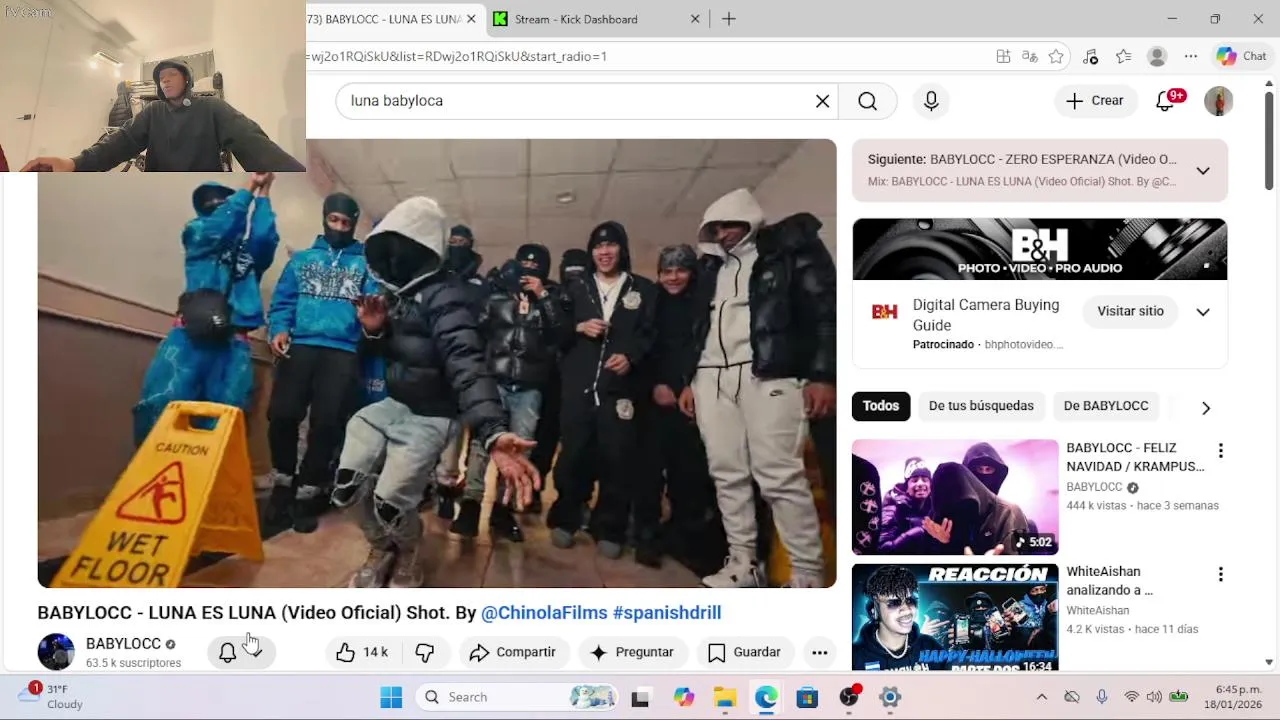The image size is (1280, 720).
Task: Add this page to favorites star
Action: [x=1056, y=57]
